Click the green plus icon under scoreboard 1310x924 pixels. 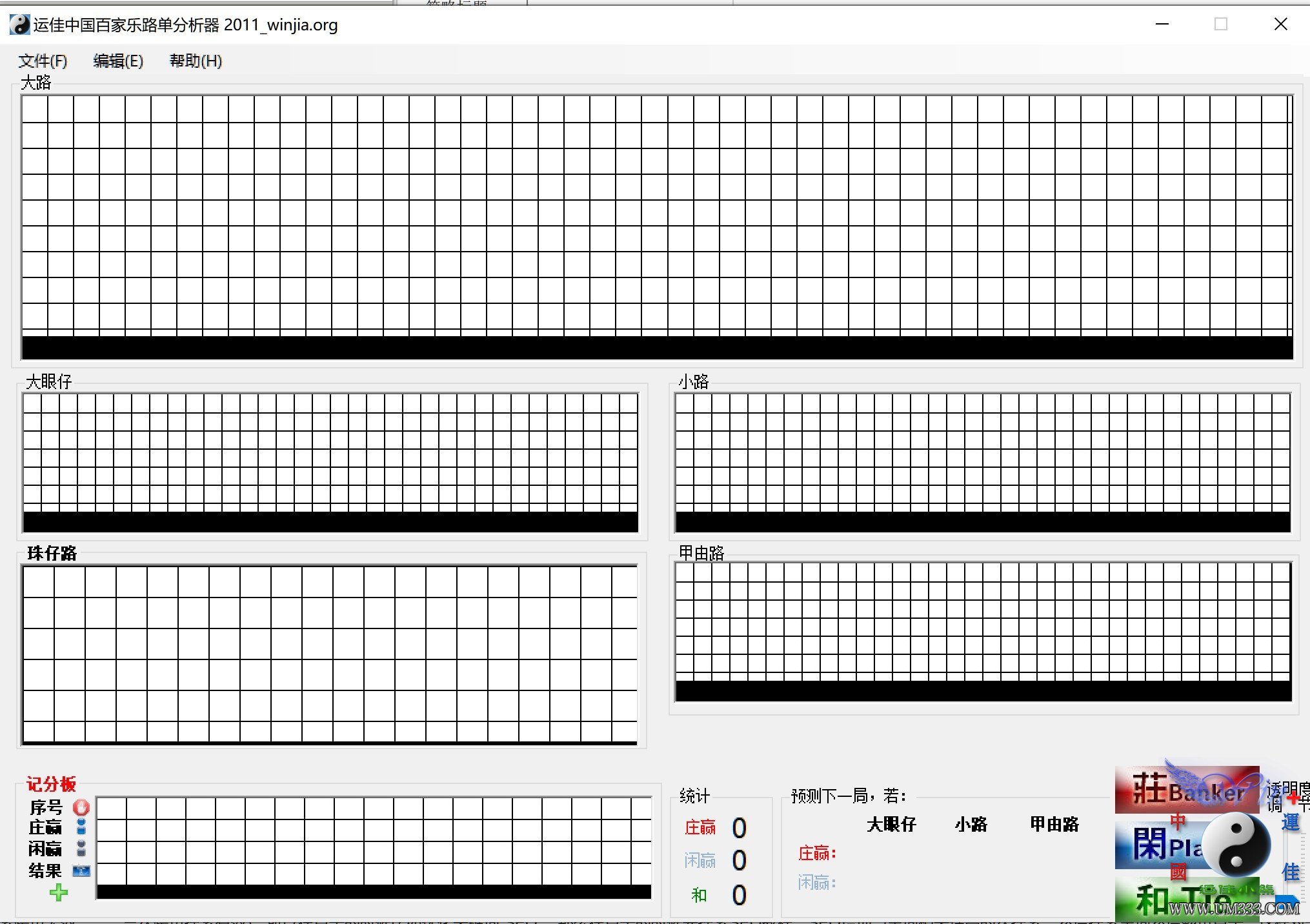pyautogui.click(x=59, y=893)
